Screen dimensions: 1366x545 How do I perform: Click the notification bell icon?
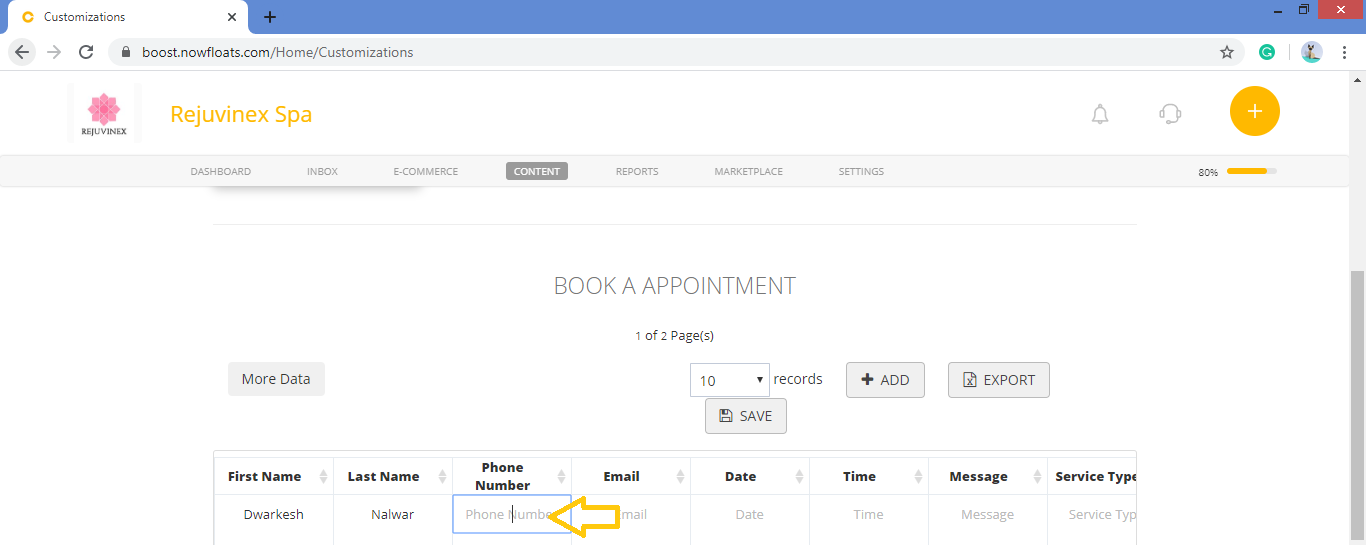coord(1100,114)
